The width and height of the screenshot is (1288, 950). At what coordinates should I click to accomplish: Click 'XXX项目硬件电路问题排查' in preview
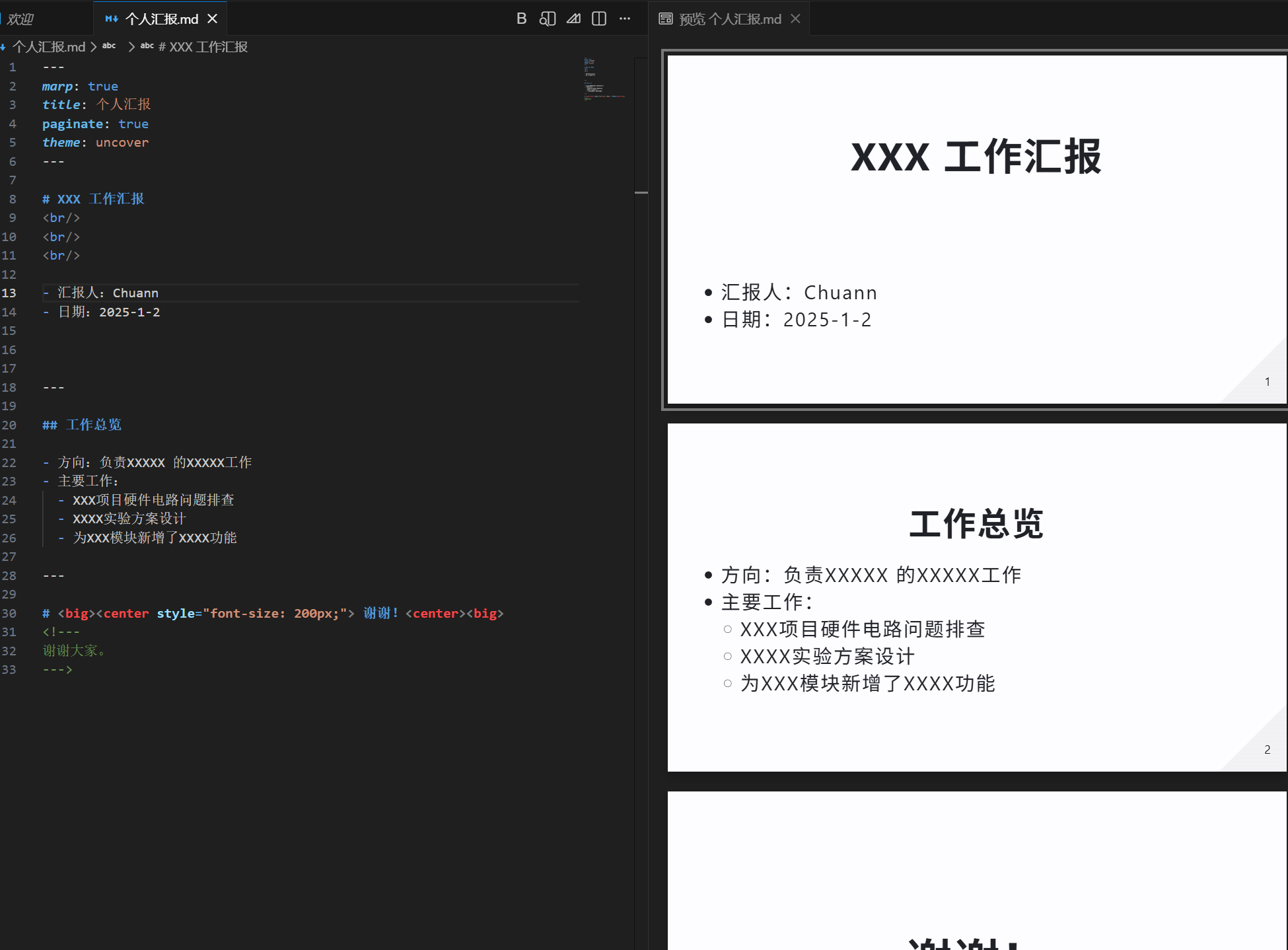(x=863, y=630)
